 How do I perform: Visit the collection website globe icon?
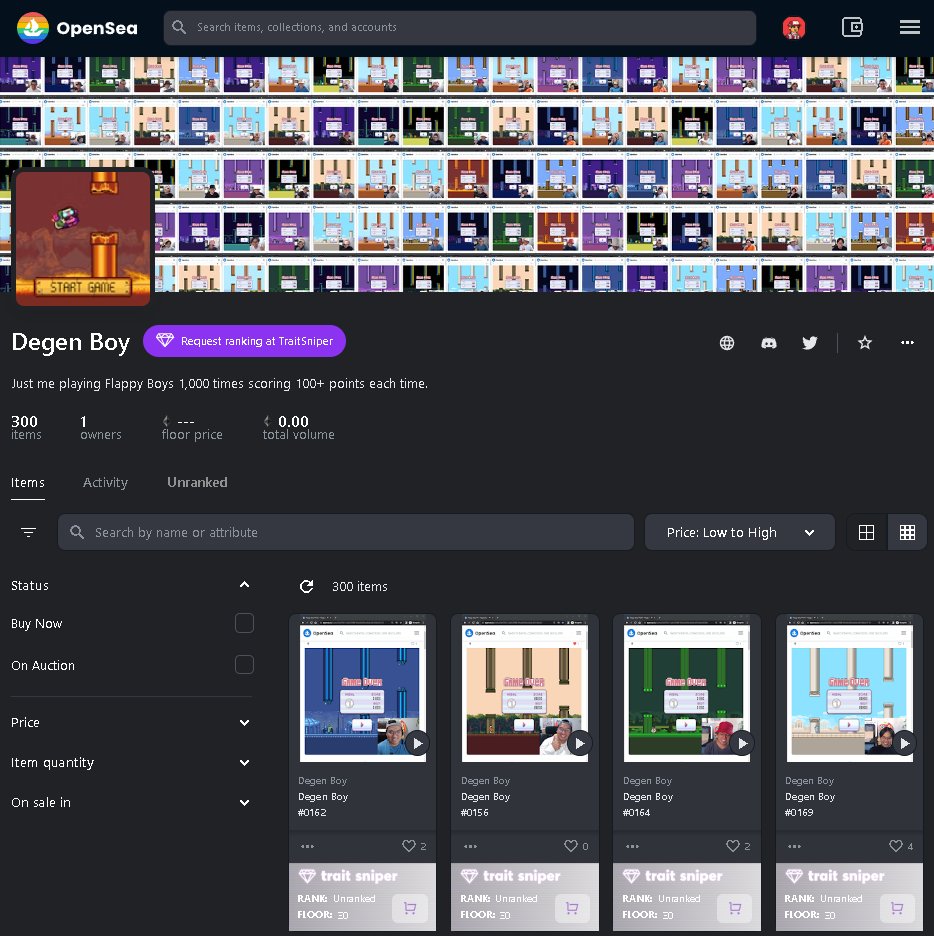(726, 343)
